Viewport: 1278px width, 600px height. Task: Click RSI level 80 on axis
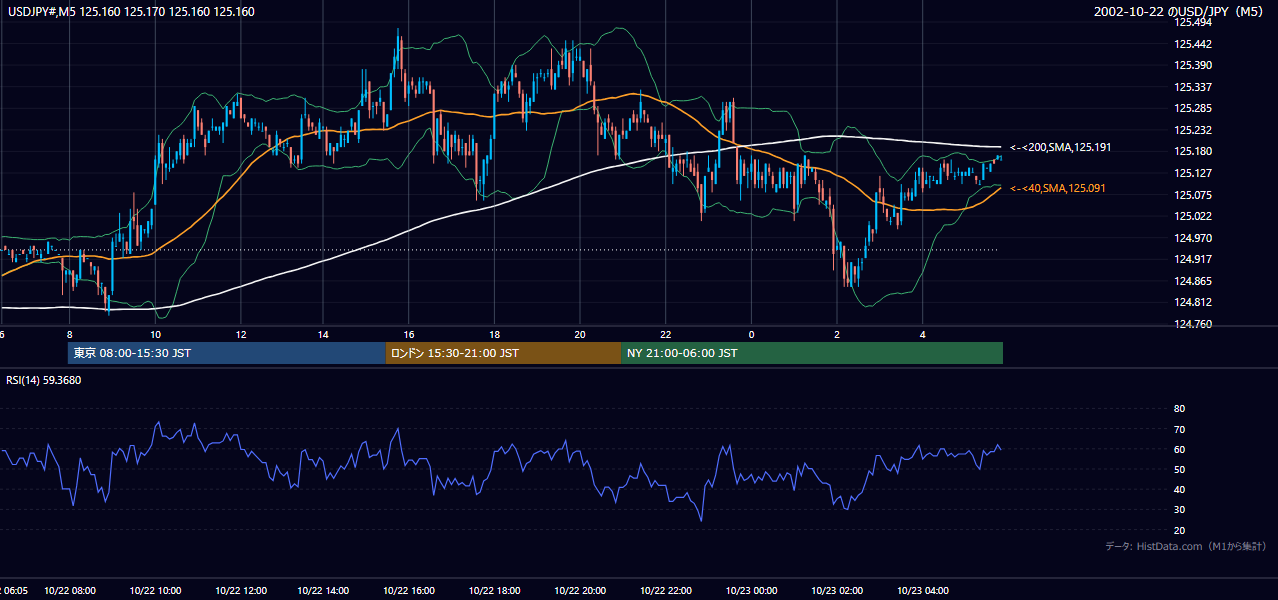point(1179,409)
